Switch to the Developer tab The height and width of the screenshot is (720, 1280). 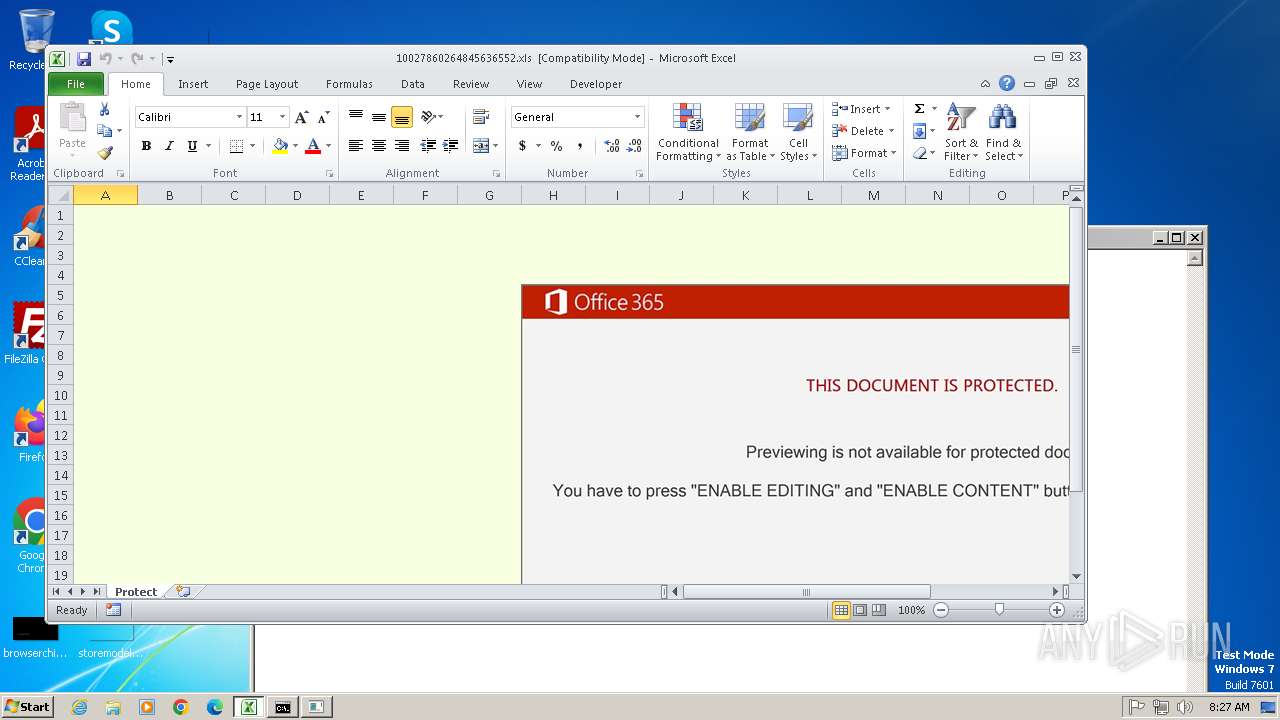click(x=596, y=84)
